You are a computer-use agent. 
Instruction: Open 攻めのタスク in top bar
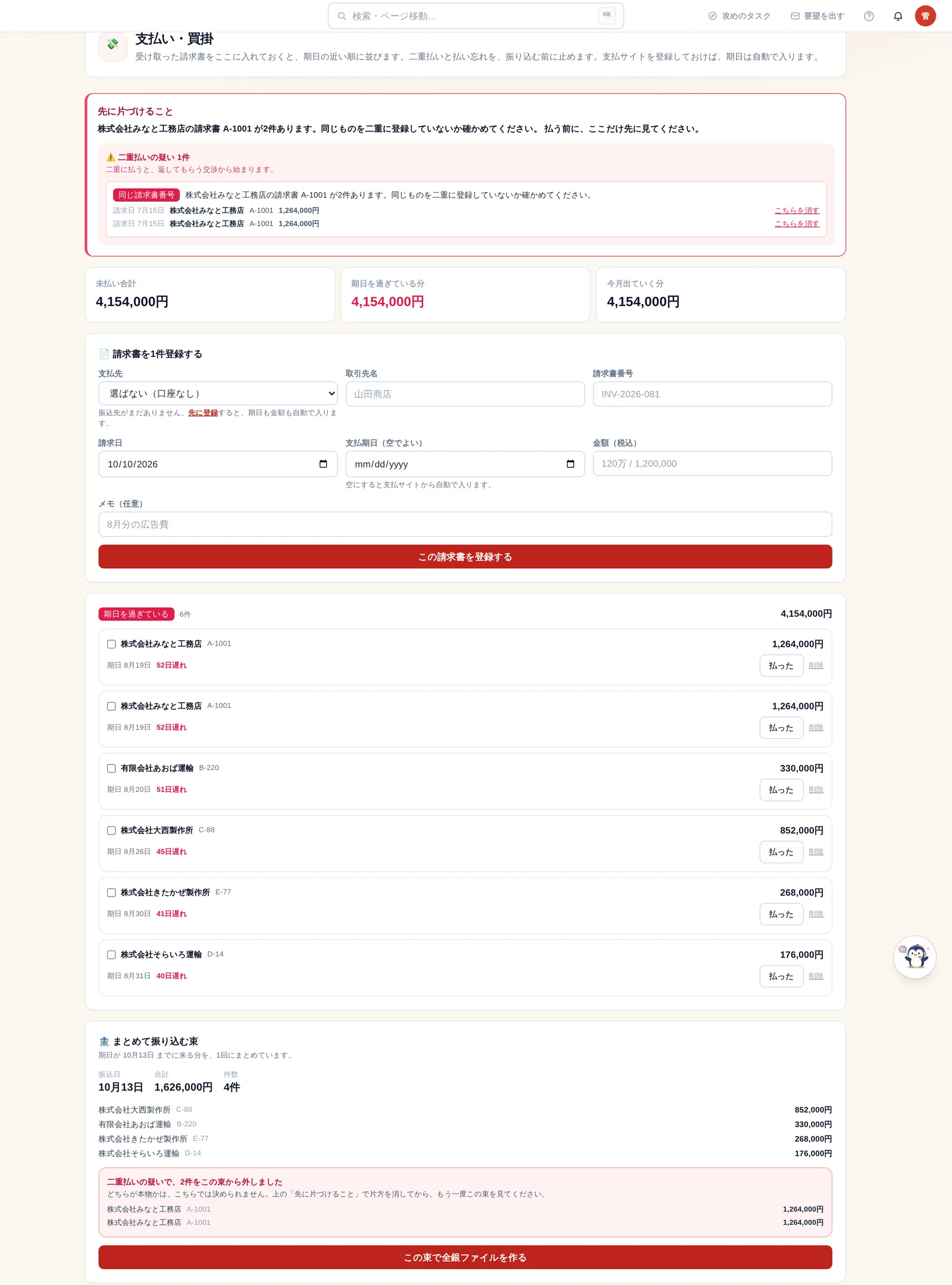(739, 16)
